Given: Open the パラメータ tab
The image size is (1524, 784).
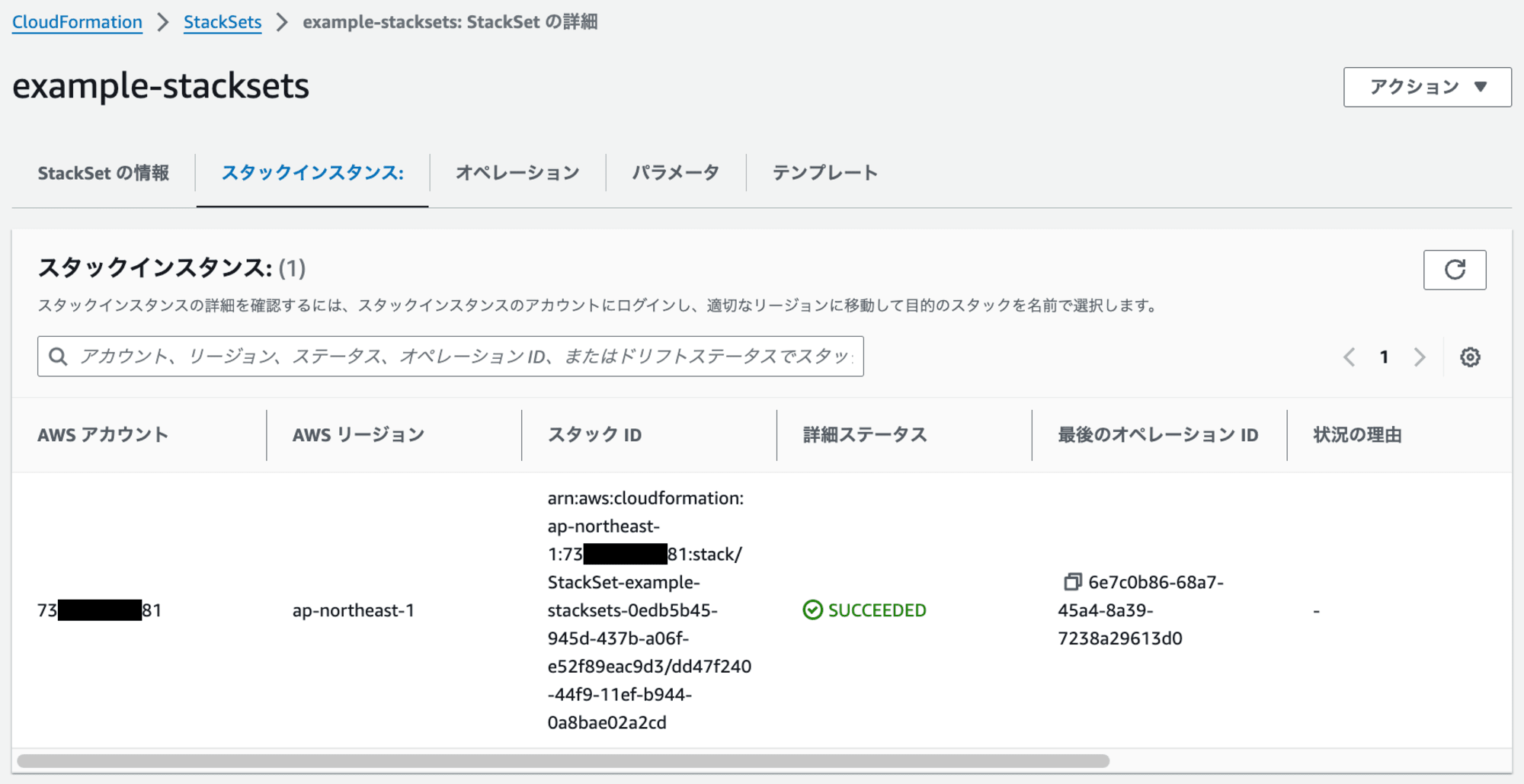Looking at the screenshot, I should 676,173.
